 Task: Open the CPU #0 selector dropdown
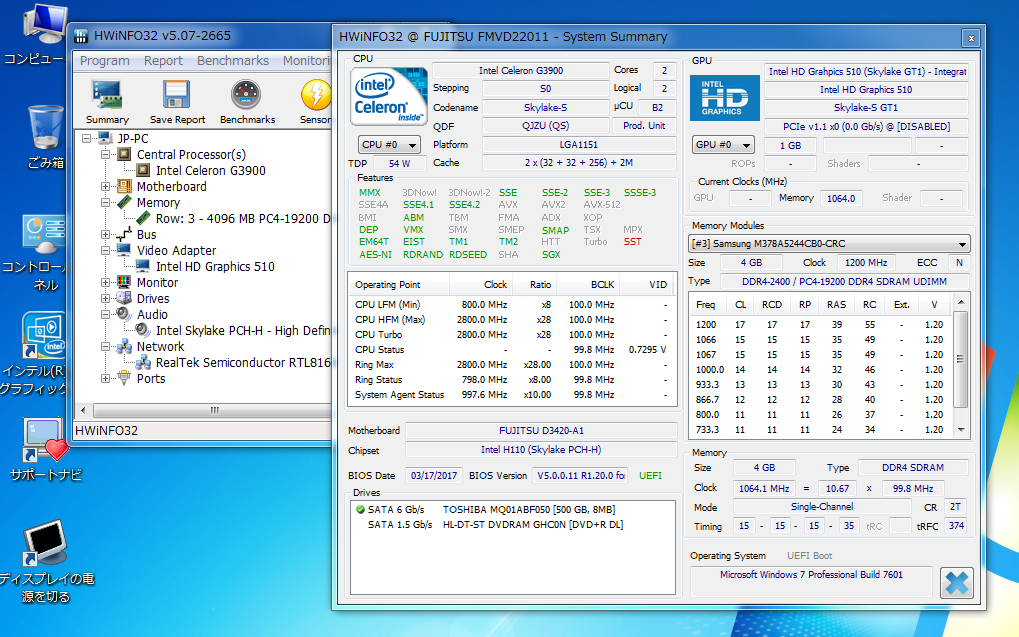389,144
